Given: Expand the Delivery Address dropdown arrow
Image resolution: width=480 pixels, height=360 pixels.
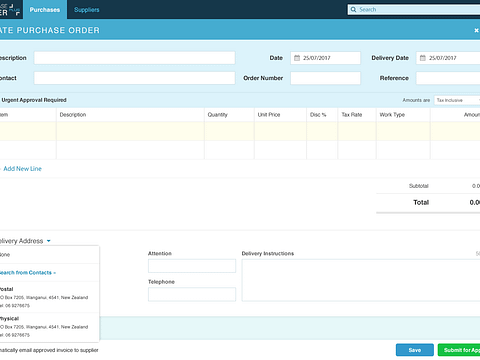Looking at the screenshot, I should tap(49, 241).
